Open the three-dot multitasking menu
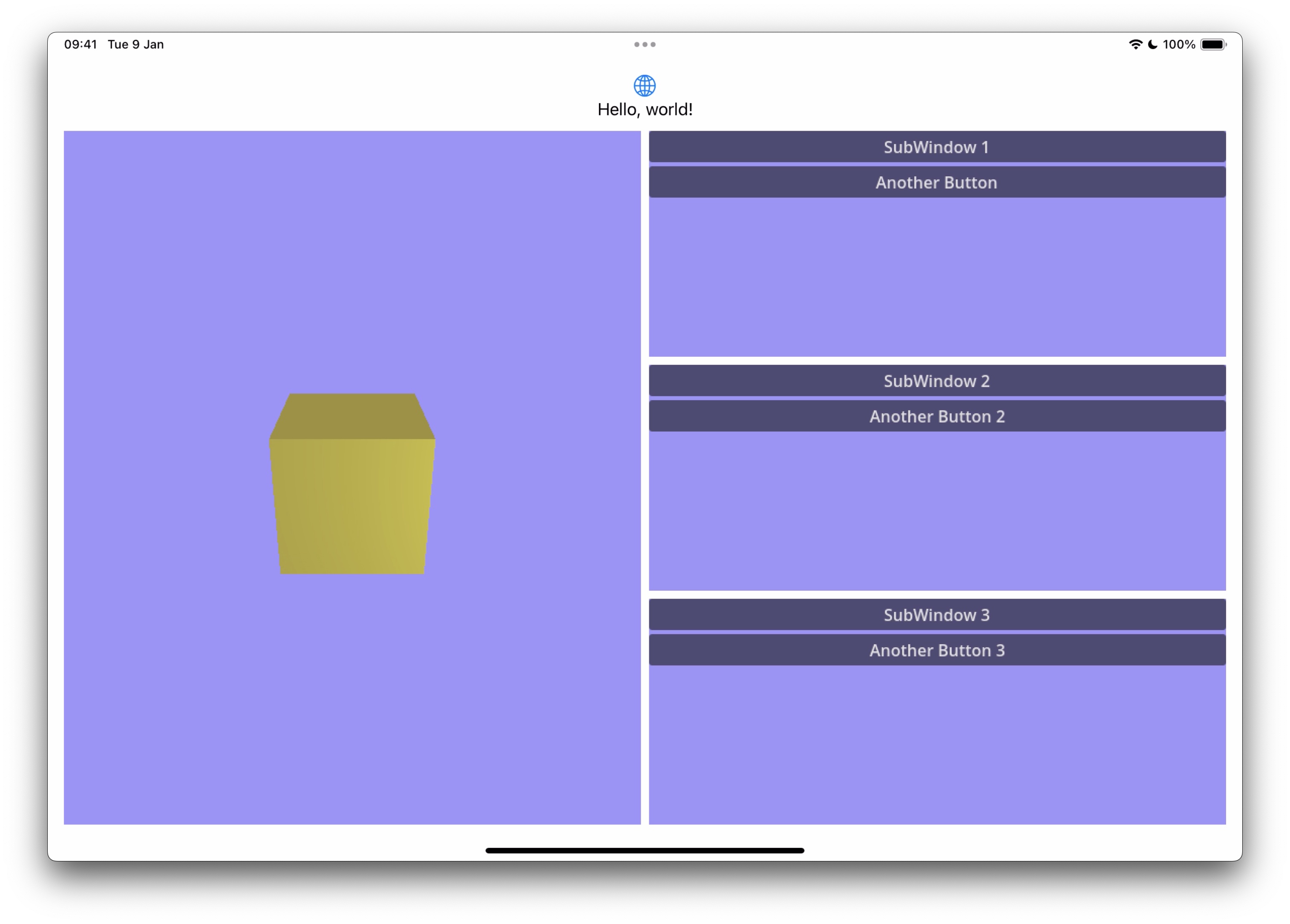This screenshot has height=924, width=1290. [x=645, y=44]
